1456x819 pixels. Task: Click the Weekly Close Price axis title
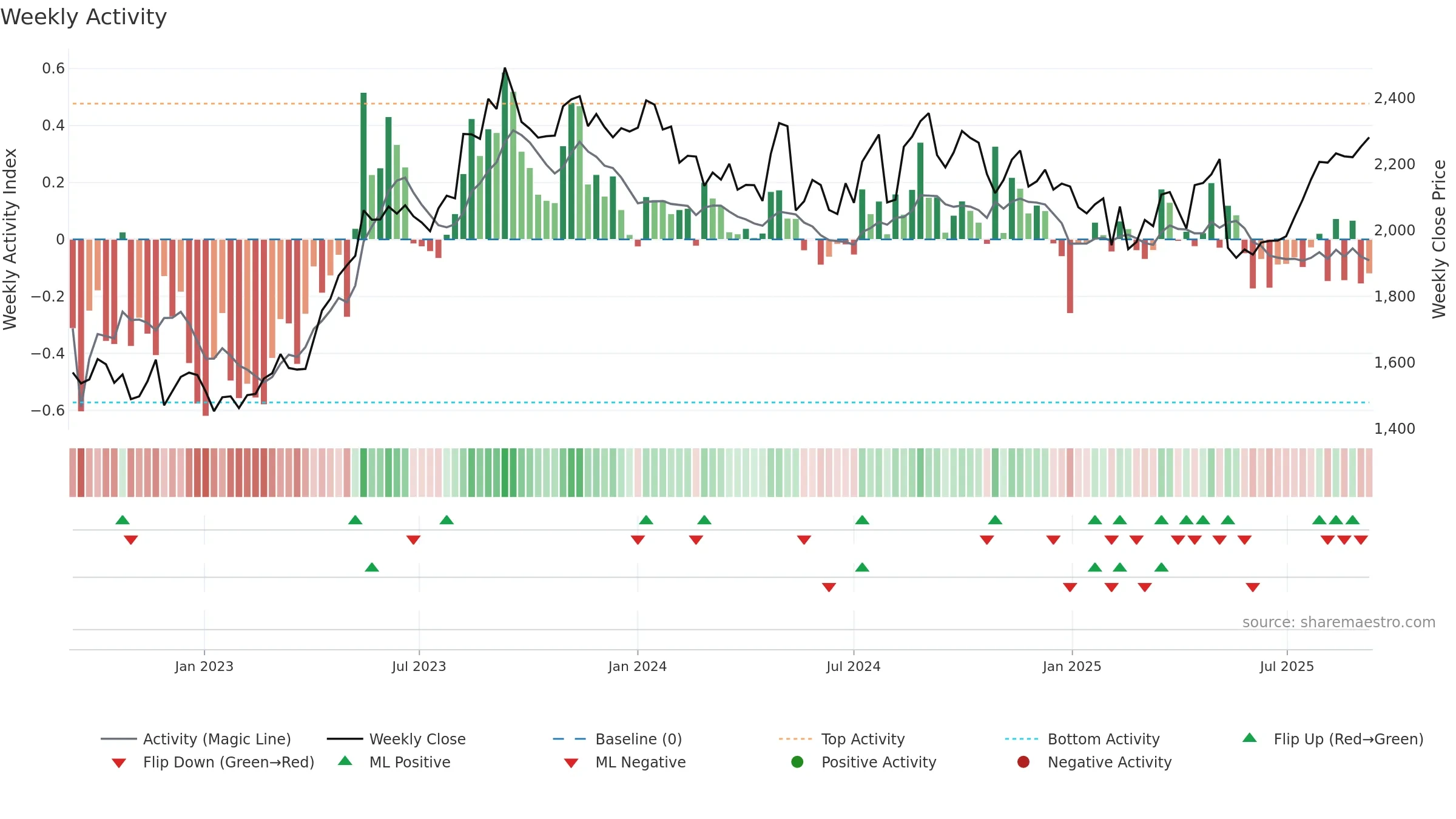[1439, 239]
